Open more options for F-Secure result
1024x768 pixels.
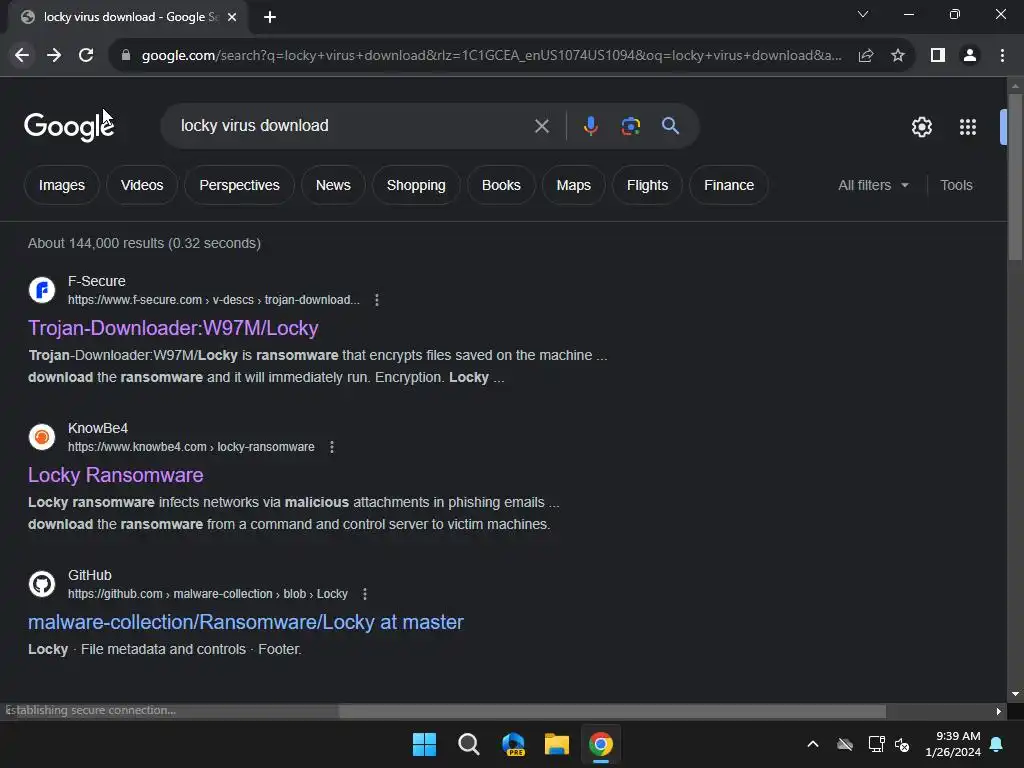coord(377,300)
